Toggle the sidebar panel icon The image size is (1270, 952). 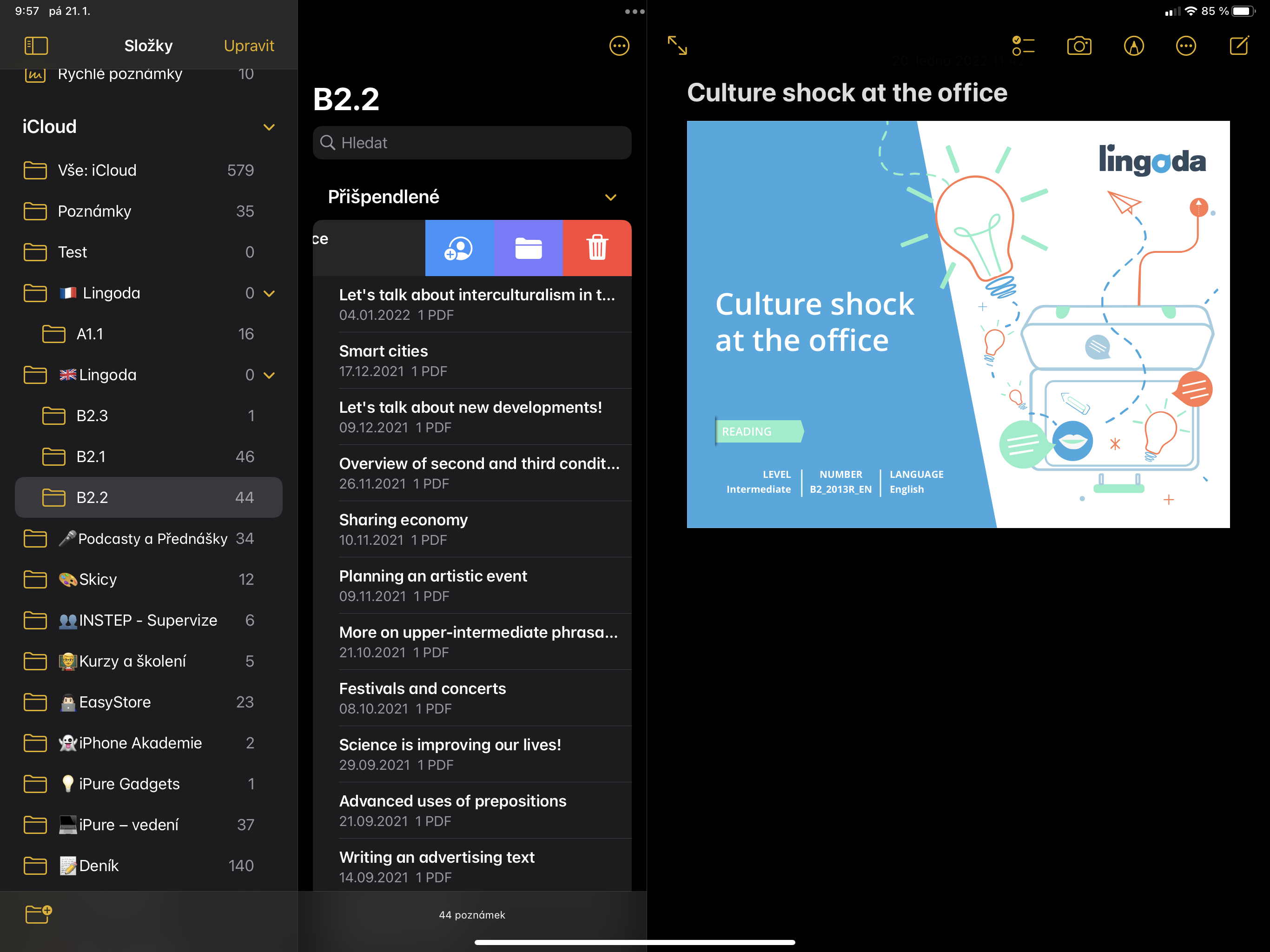pyautogui.click(x=36, y=46)
